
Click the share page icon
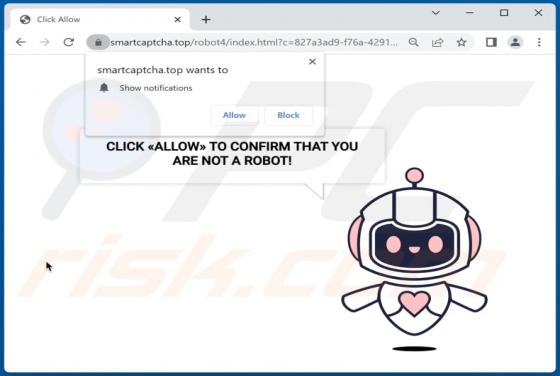coord(438,42)
